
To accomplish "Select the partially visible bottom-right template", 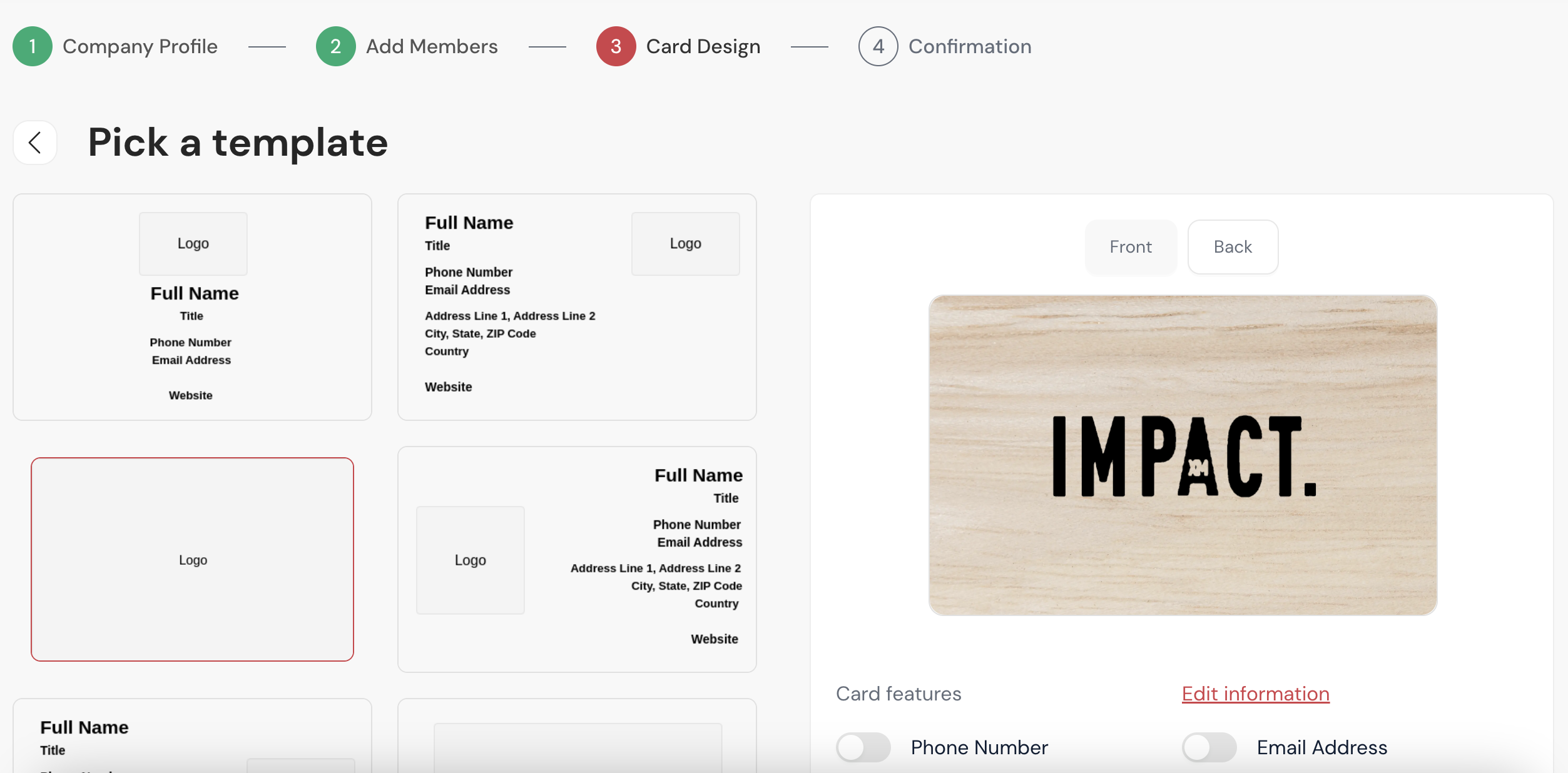I will pos(576,737).
